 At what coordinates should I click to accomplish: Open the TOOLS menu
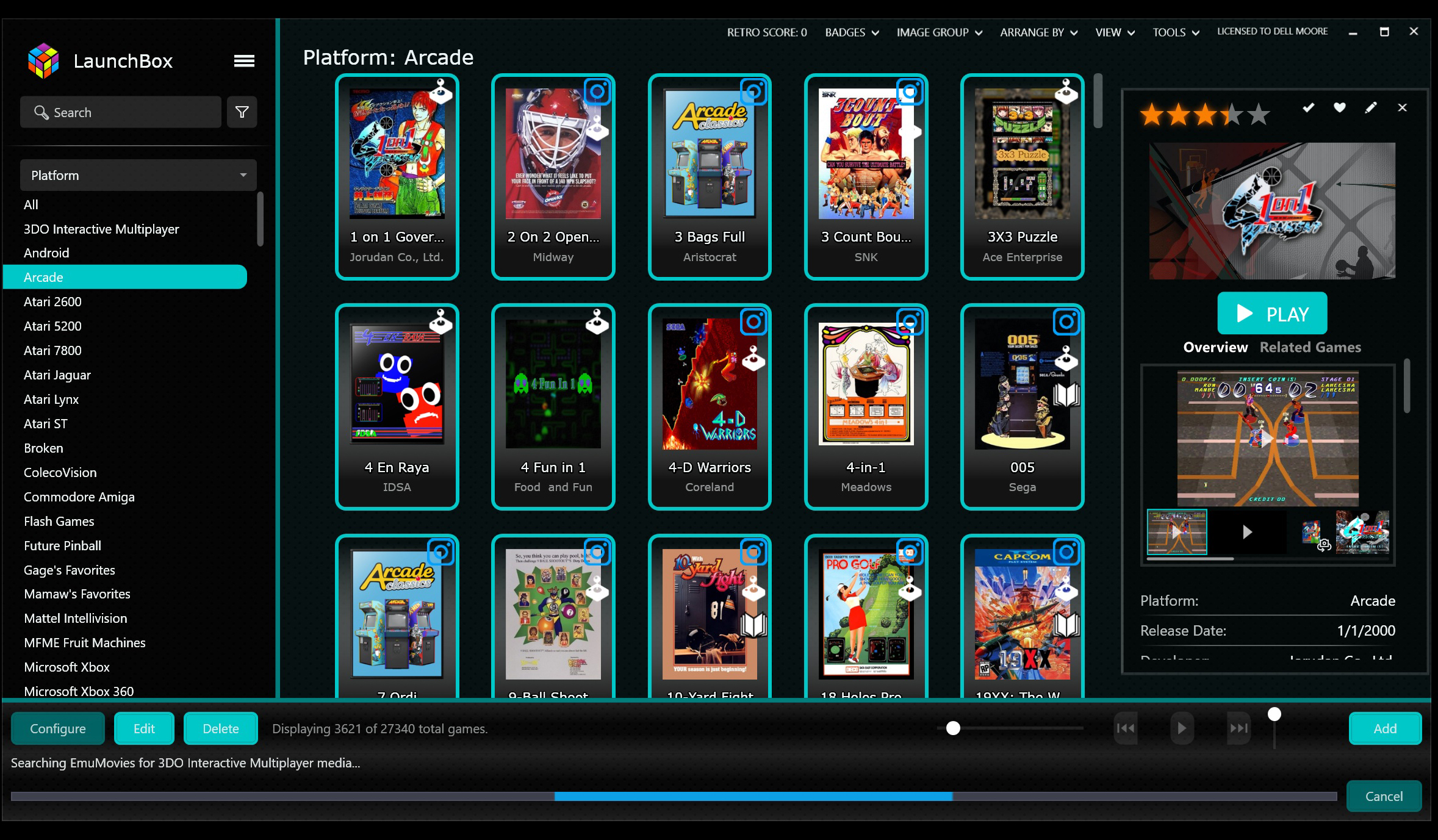coord(1176,32)
